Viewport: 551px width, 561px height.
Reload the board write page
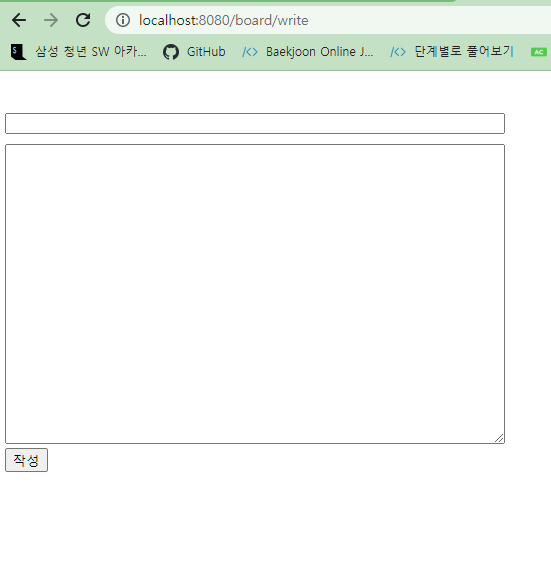pos(83,20)
